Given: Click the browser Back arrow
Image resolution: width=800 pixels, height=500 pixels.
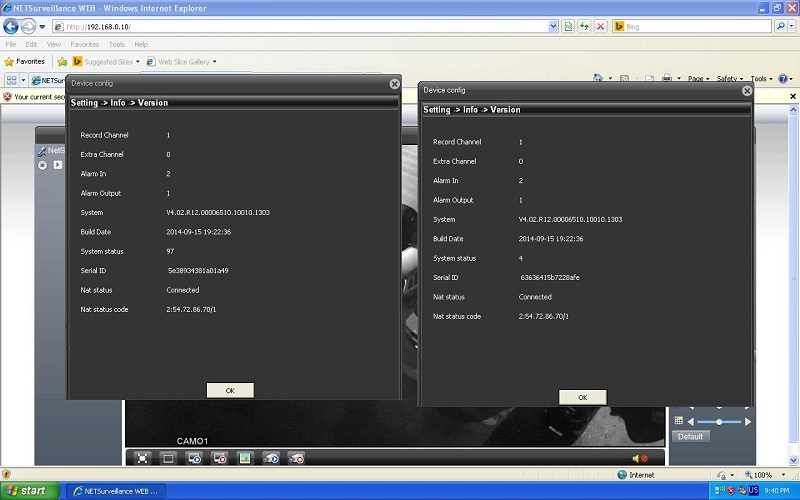Looking at the screenshot, I should click(x=11, y=26).
